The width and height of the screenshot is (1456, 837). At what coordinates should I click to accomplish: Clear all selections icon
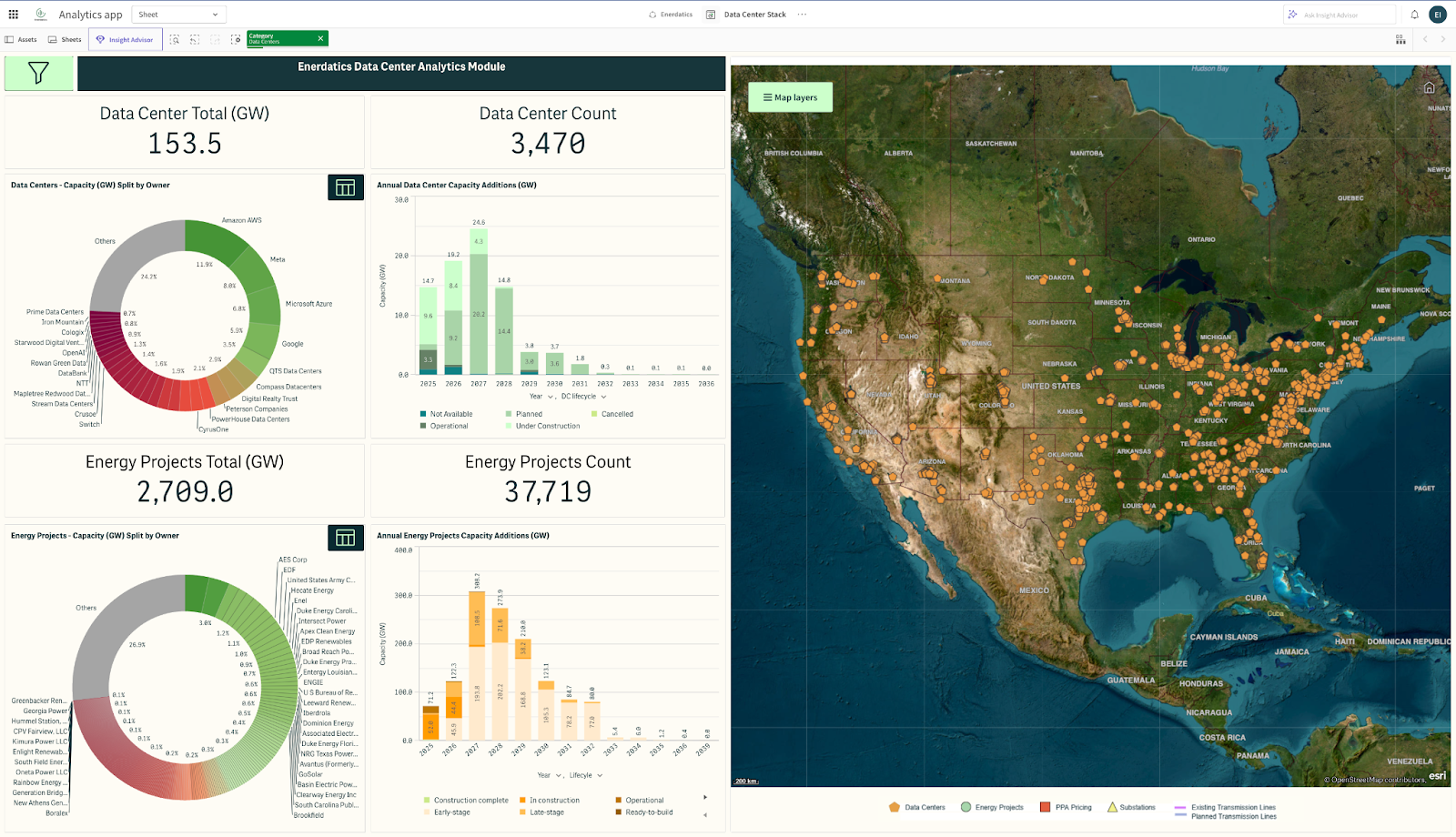click(236, 40)
